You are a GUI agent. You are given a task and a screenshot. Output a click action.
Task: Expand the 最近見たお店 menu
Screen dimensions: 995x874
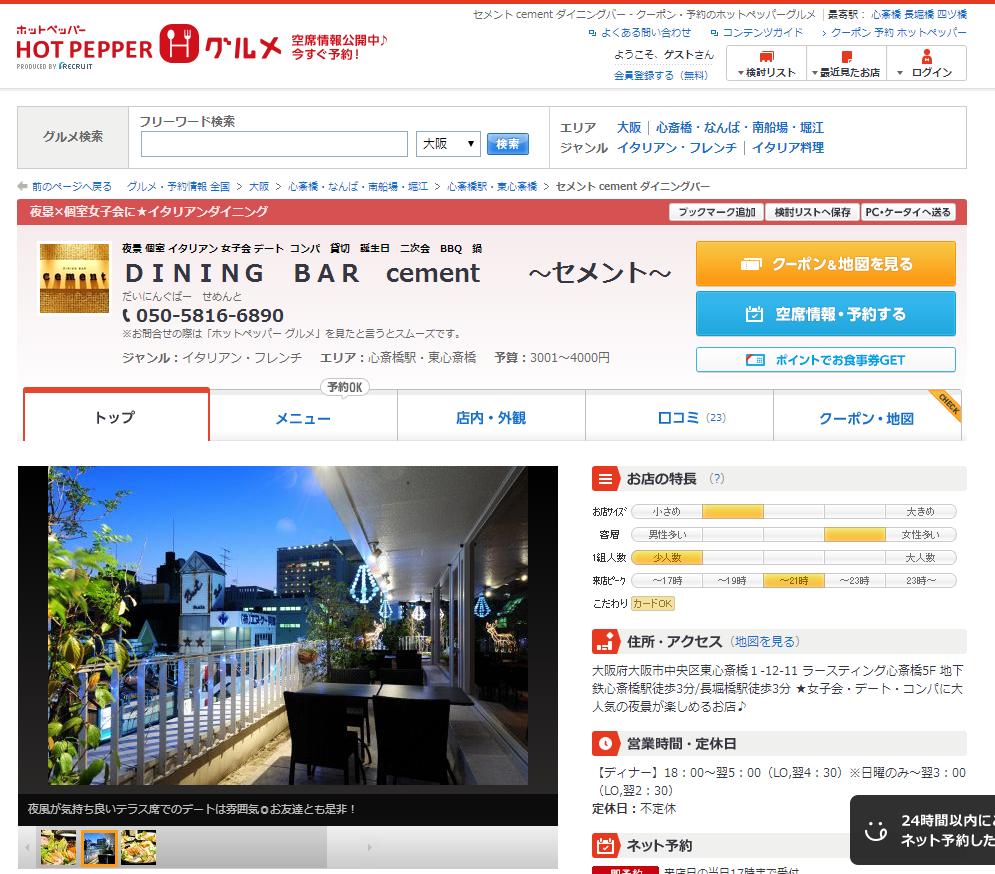coord(844,63)
